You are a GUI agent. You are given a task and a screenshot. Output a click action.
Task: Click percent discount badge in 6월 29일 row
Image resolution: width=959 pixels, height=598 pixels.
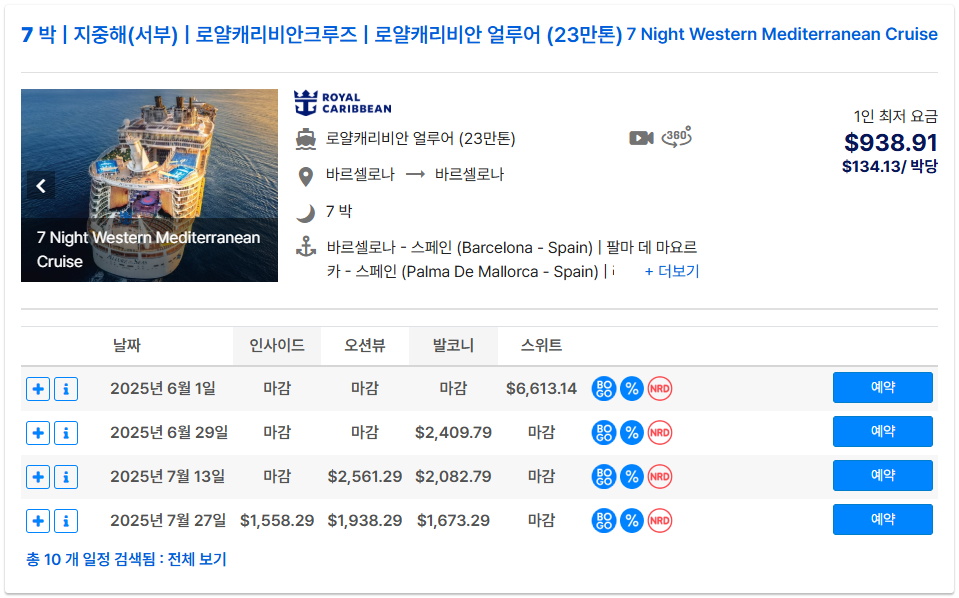coord(632,433)
